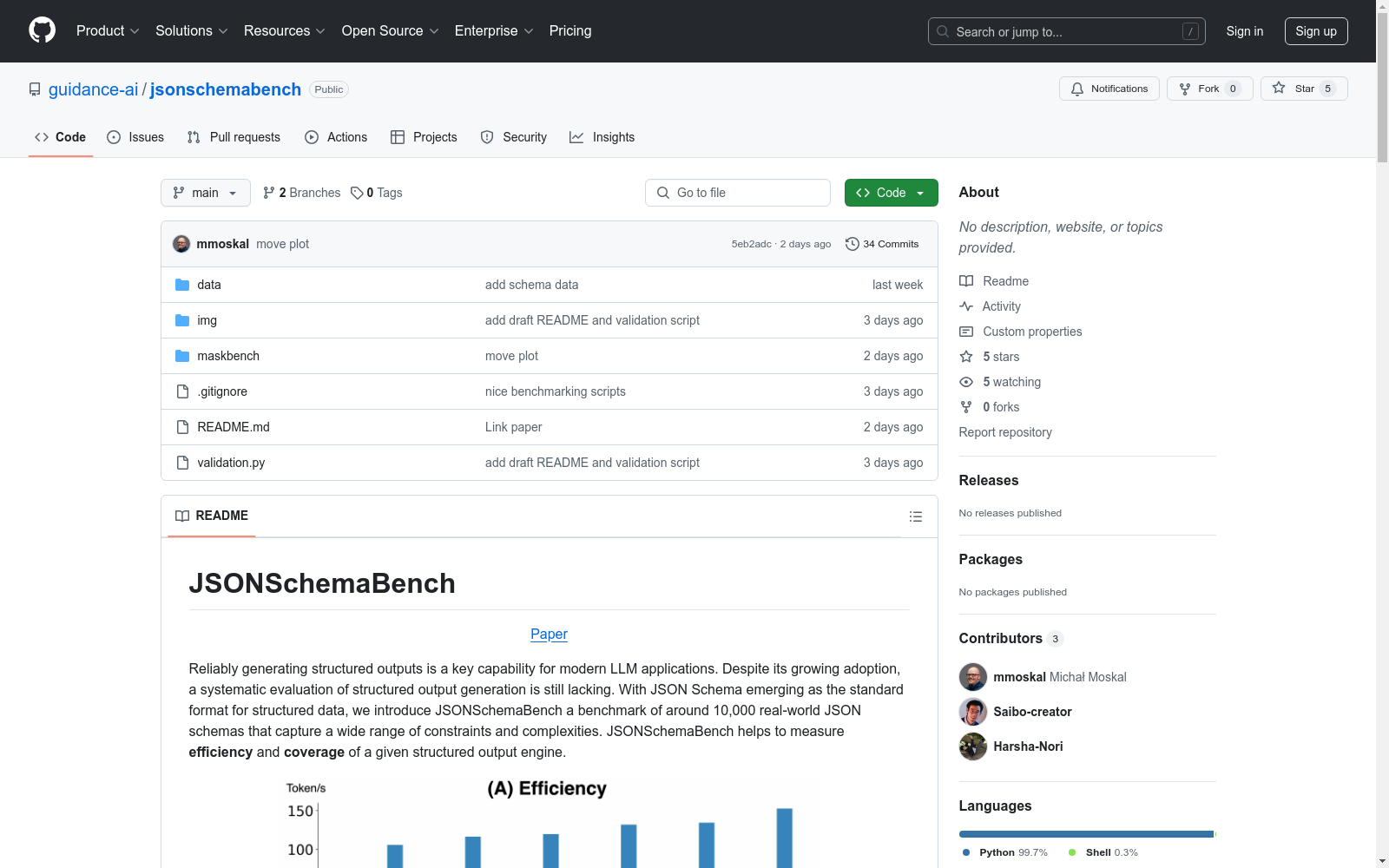
Task: Switch to the Pull requests tab
Action: (234, 137)
